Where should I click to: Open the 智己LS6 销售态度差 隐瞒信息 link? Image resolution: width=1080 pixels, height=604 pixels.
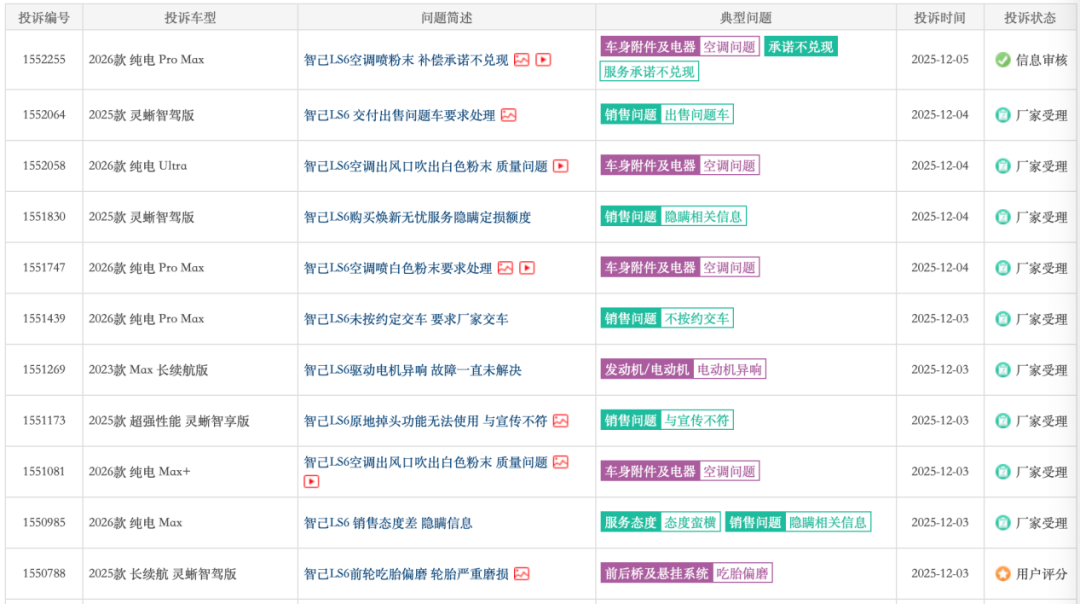point(388,523)
